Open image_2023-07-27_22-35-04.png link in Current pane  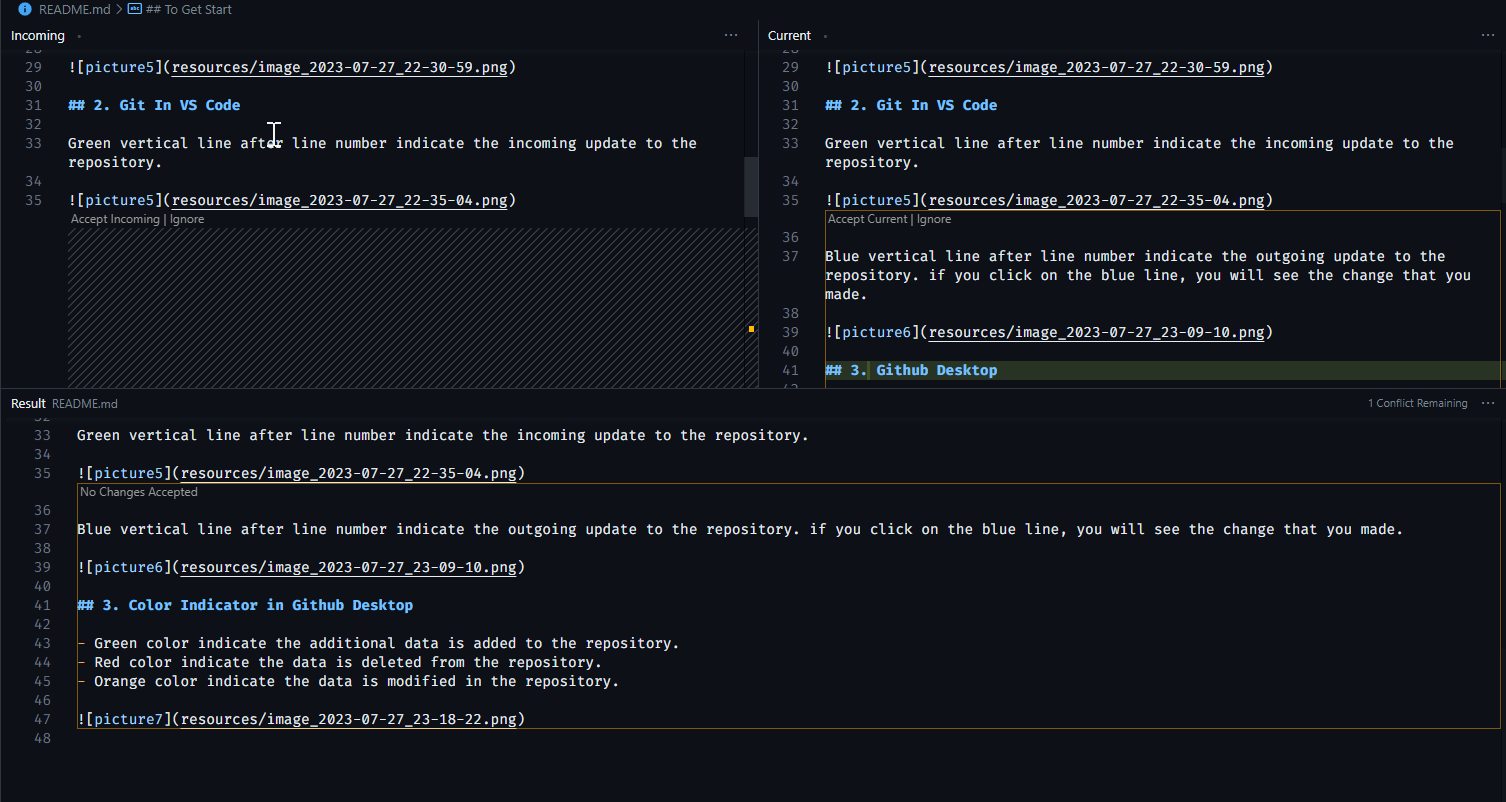coord(1096,200)
